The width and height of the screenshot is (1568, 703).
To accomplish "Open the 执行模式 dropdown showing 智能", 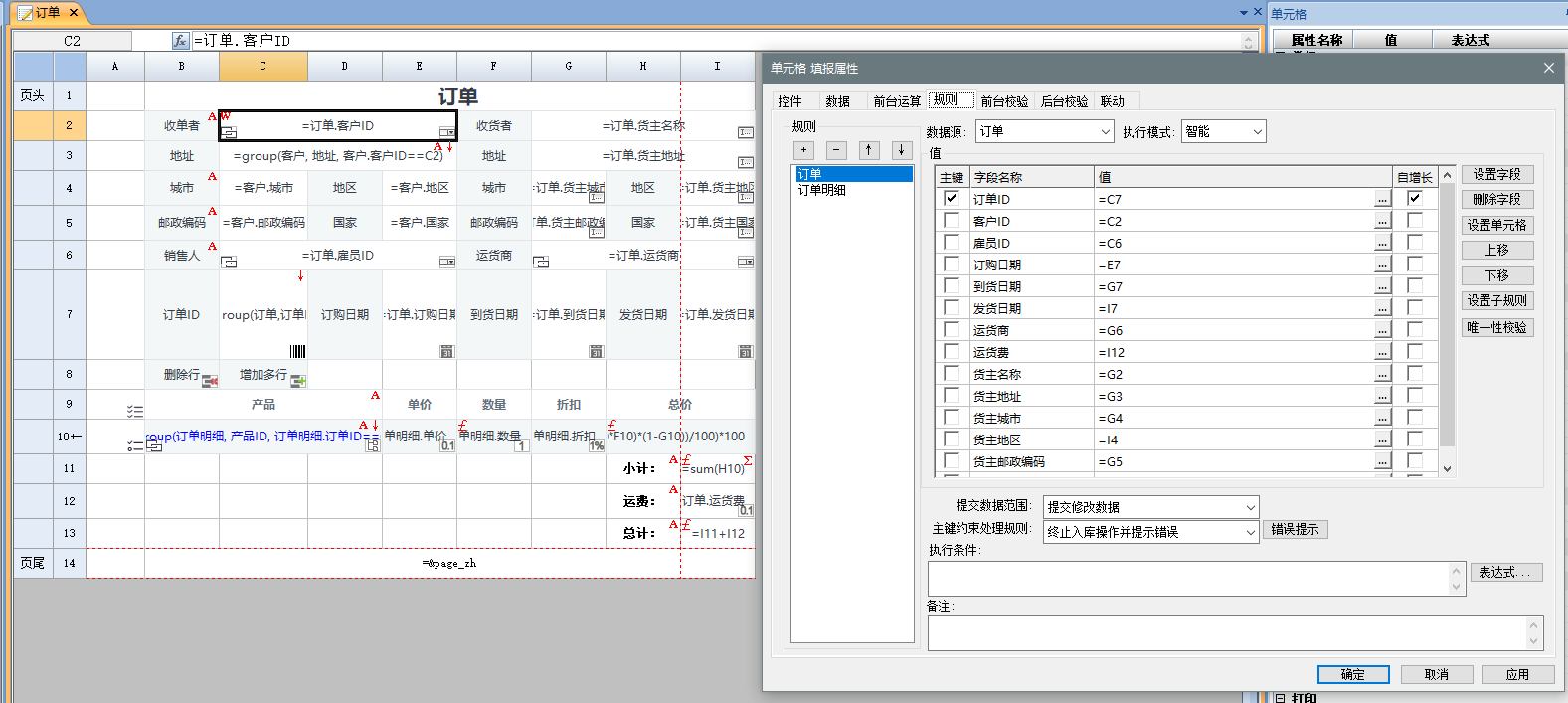I will click(x=1223, y=132).
